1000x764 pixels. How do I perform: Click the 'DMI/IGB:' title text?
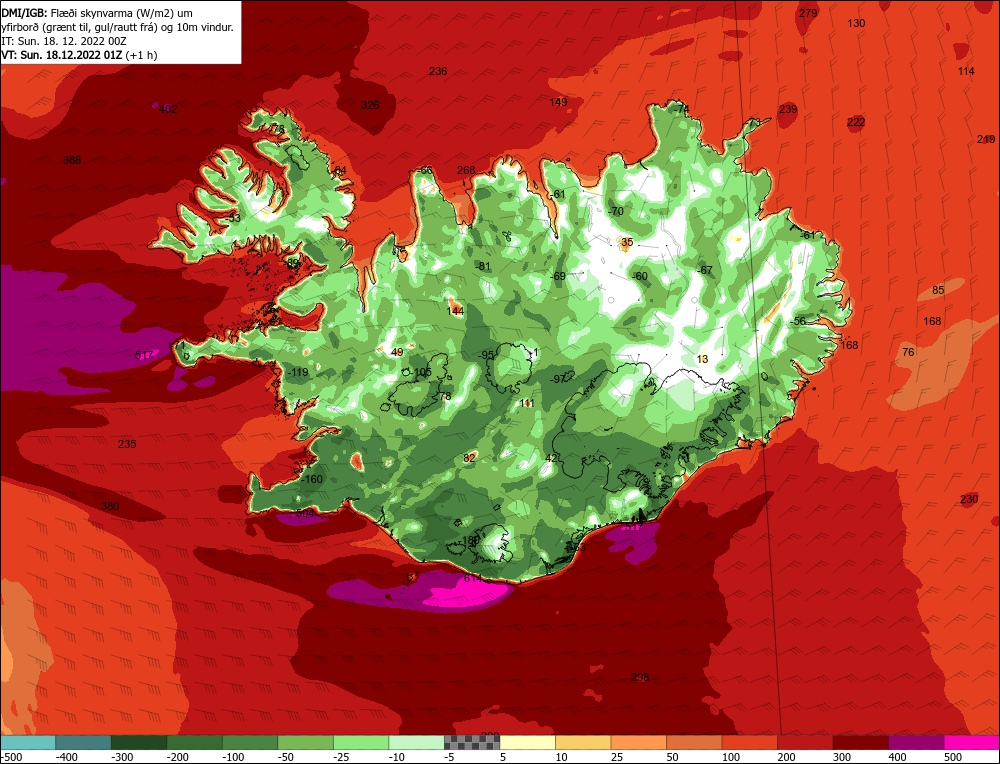24,13
